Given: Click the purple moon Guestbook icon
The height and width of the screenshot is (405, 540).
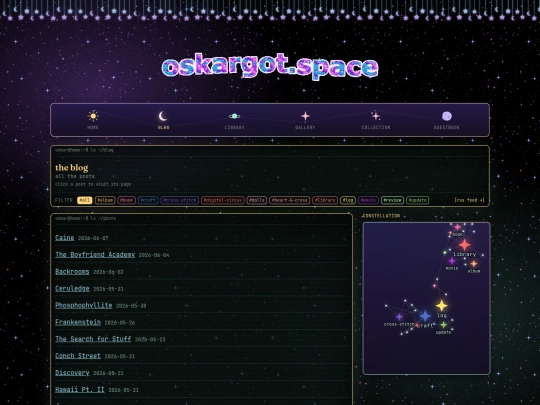Looking at the screenshot, I should pos(447,116).
